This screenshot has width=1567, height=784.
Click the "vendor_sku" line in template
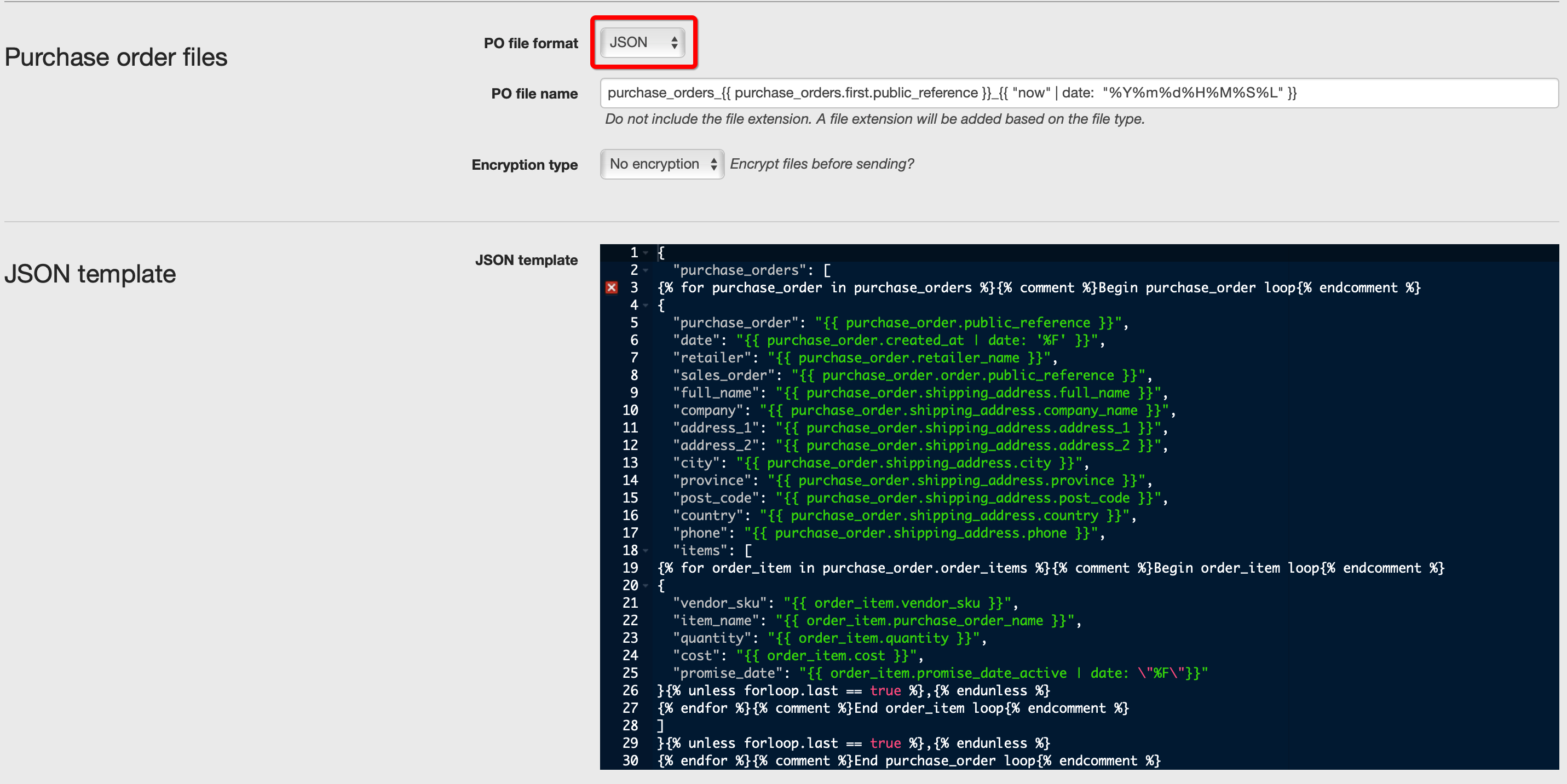click(845, 603)
